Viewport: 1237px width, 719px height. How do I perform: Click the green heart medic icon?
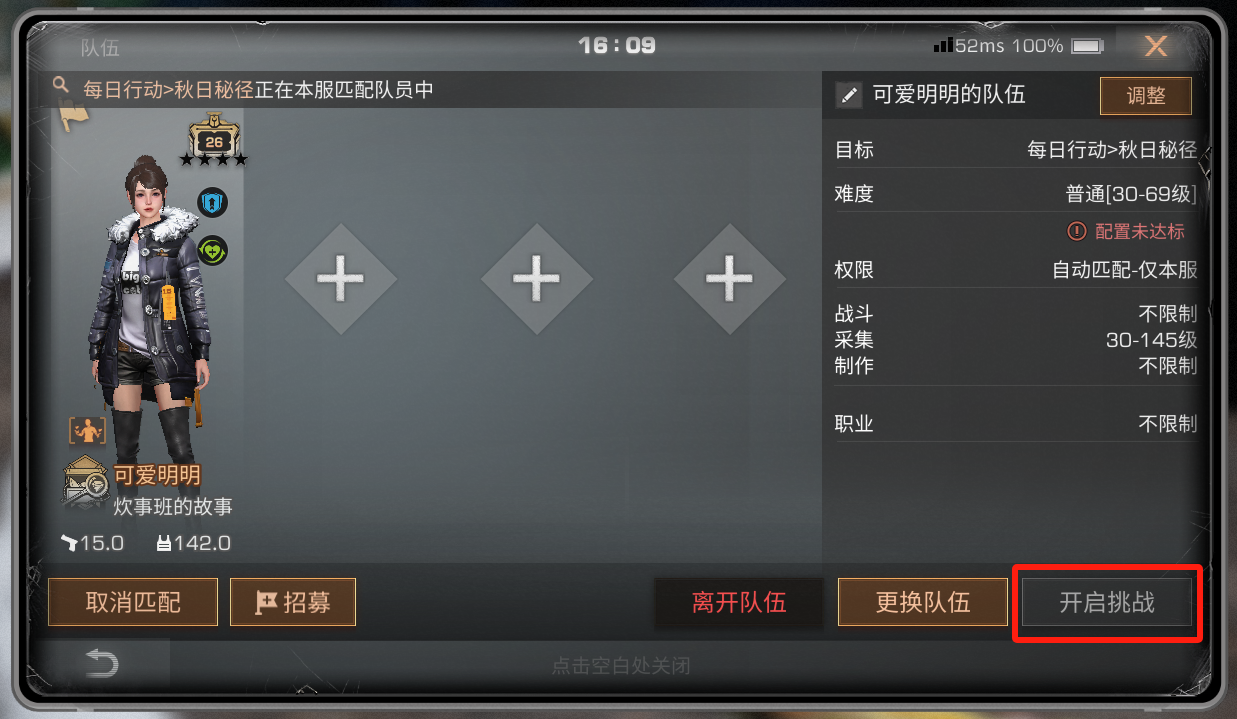[212, 249]
